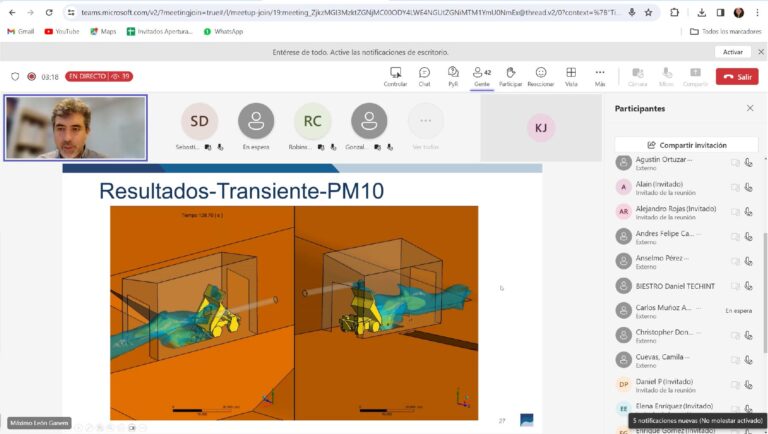Open browser extensions puzzle icon
Image resolution: width=768 pixels, height=434 pixels.
(x=674, y=13)
